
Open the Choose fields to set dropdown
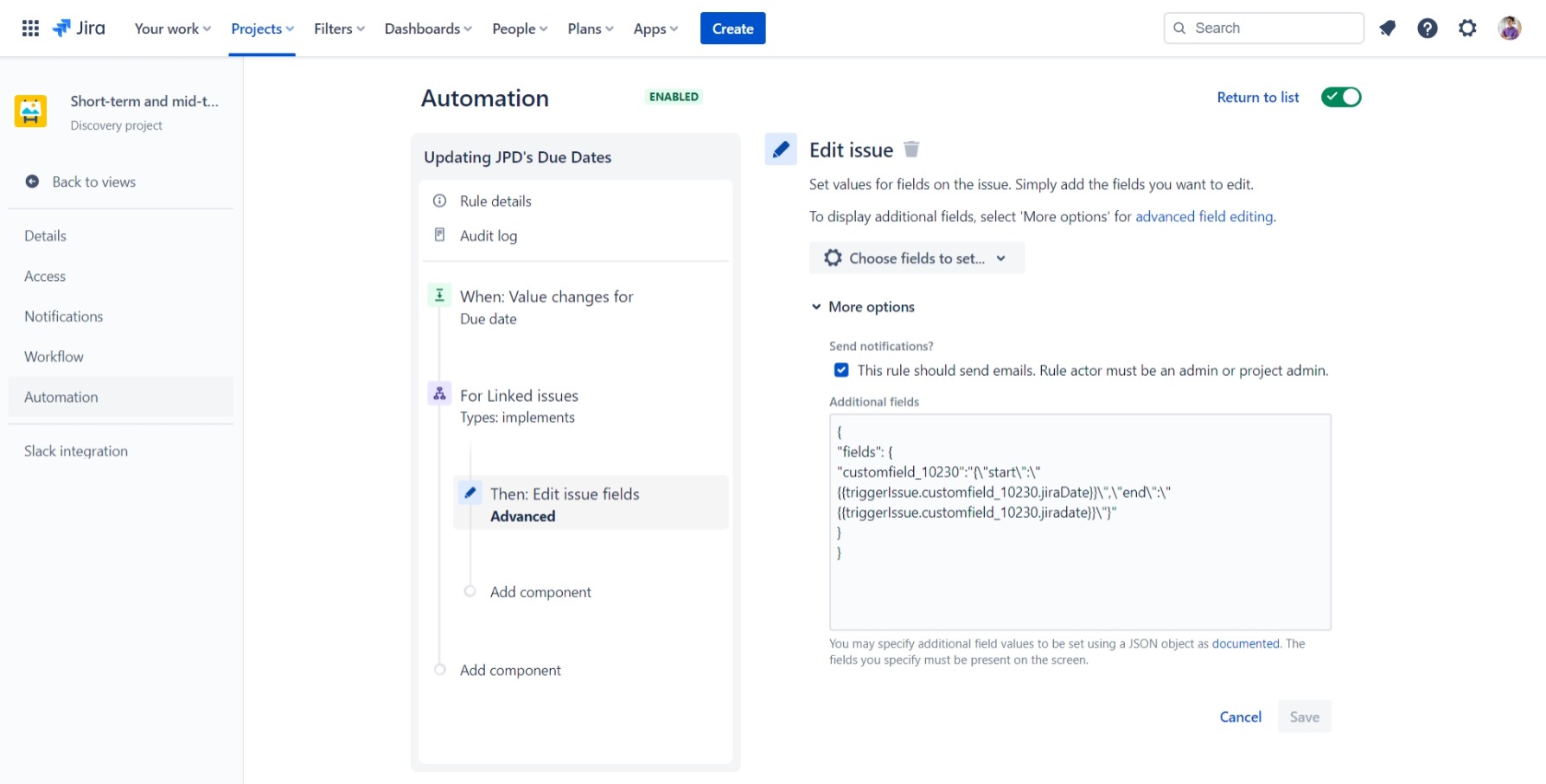pyautogui.click(x=917, y=258)
